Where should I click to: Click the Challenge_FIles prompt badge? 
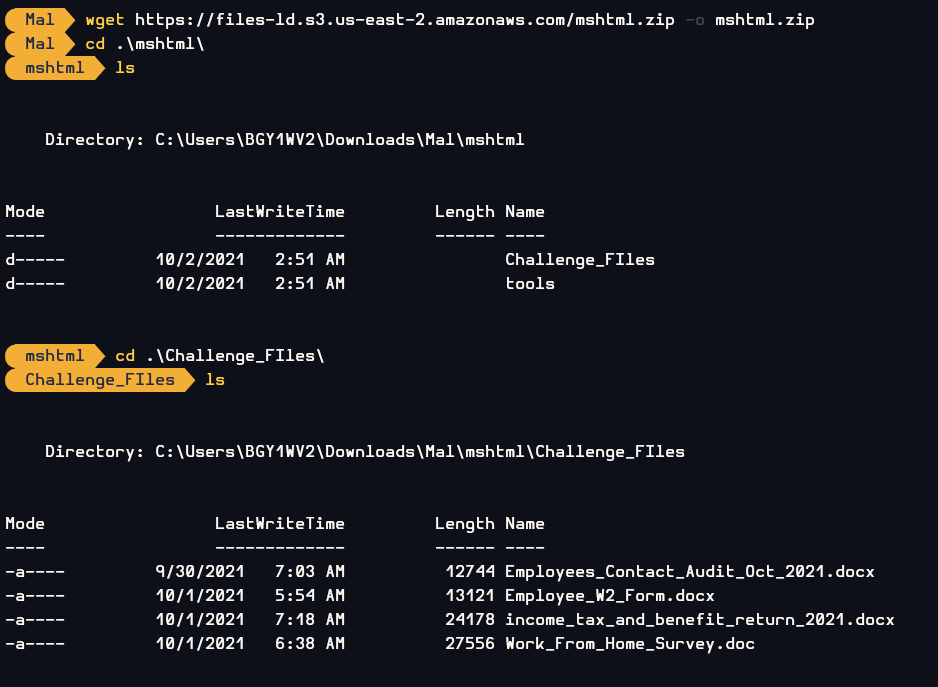tap(100, 379)
